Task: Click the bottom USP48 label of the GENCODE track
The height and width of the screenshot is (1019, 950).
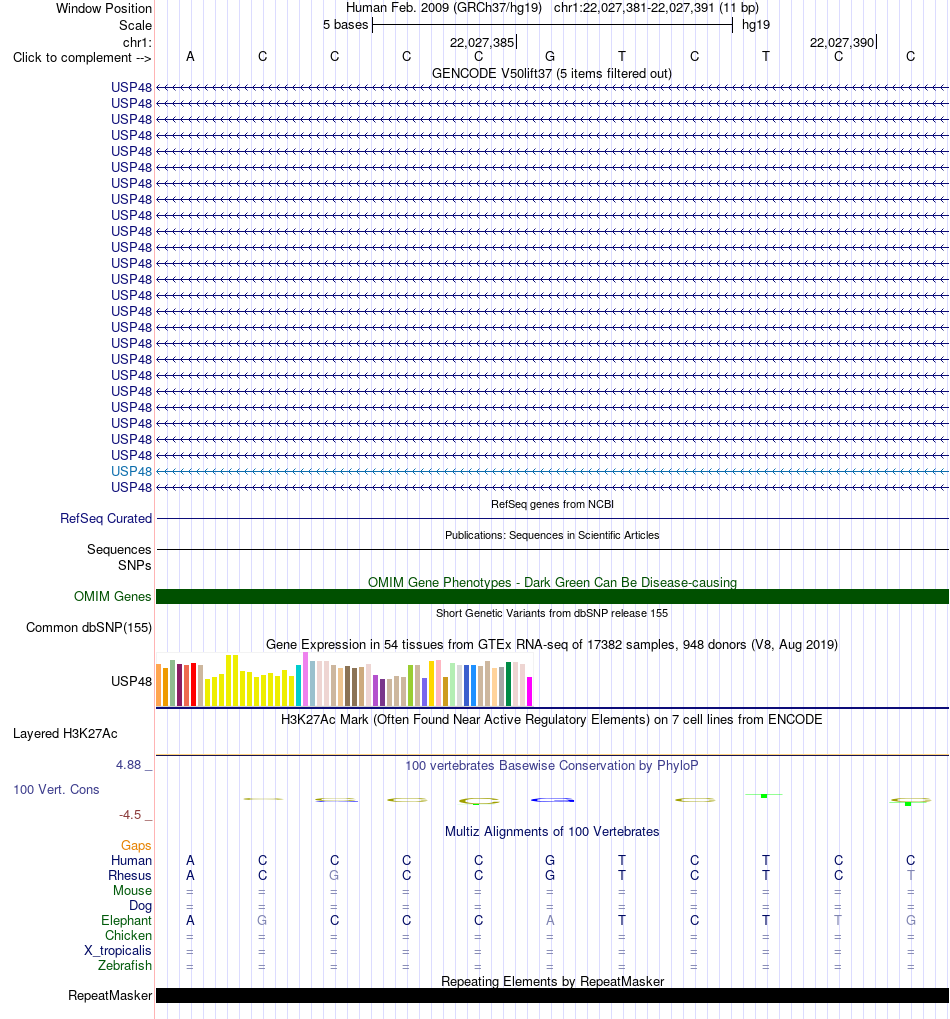Action: 131,487
